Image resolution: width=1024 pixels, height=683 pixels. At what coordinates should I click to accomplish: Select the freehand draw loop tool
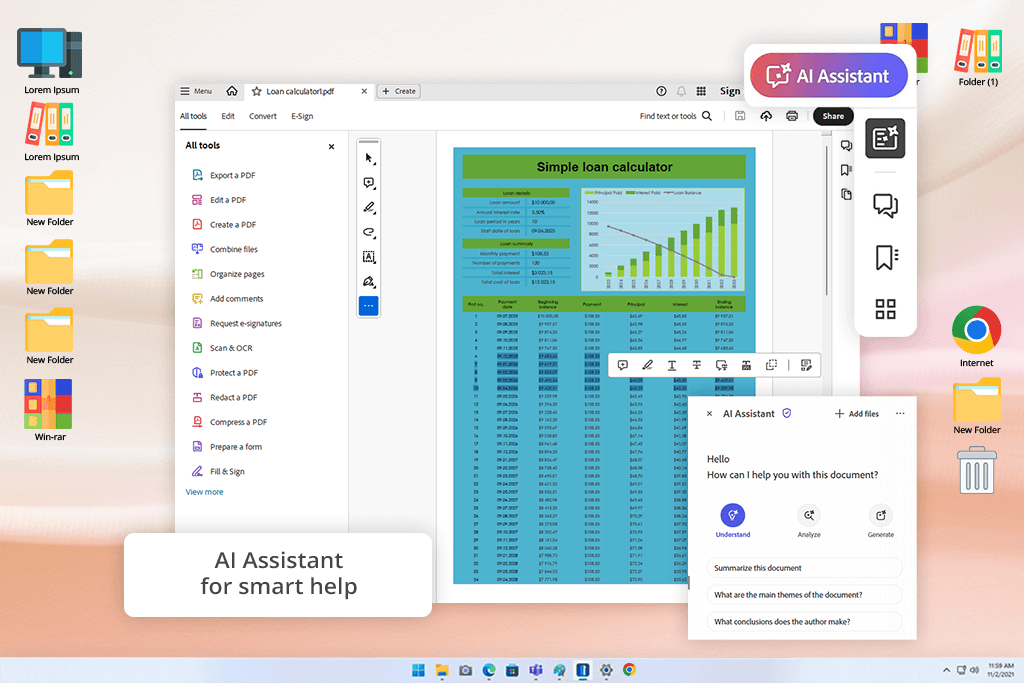pos(369,232)
